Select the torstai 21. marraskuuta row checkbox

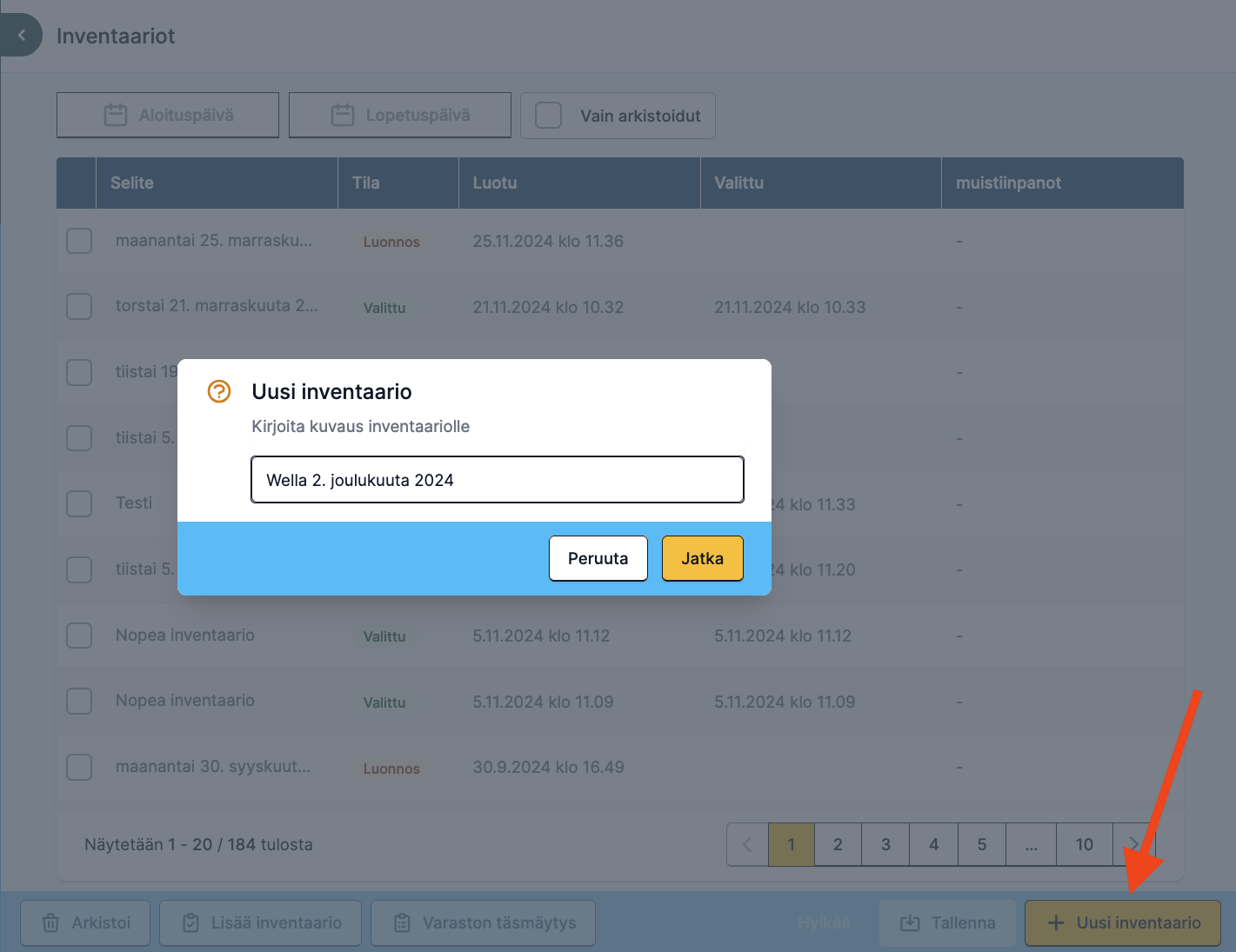tap(79, 306)
